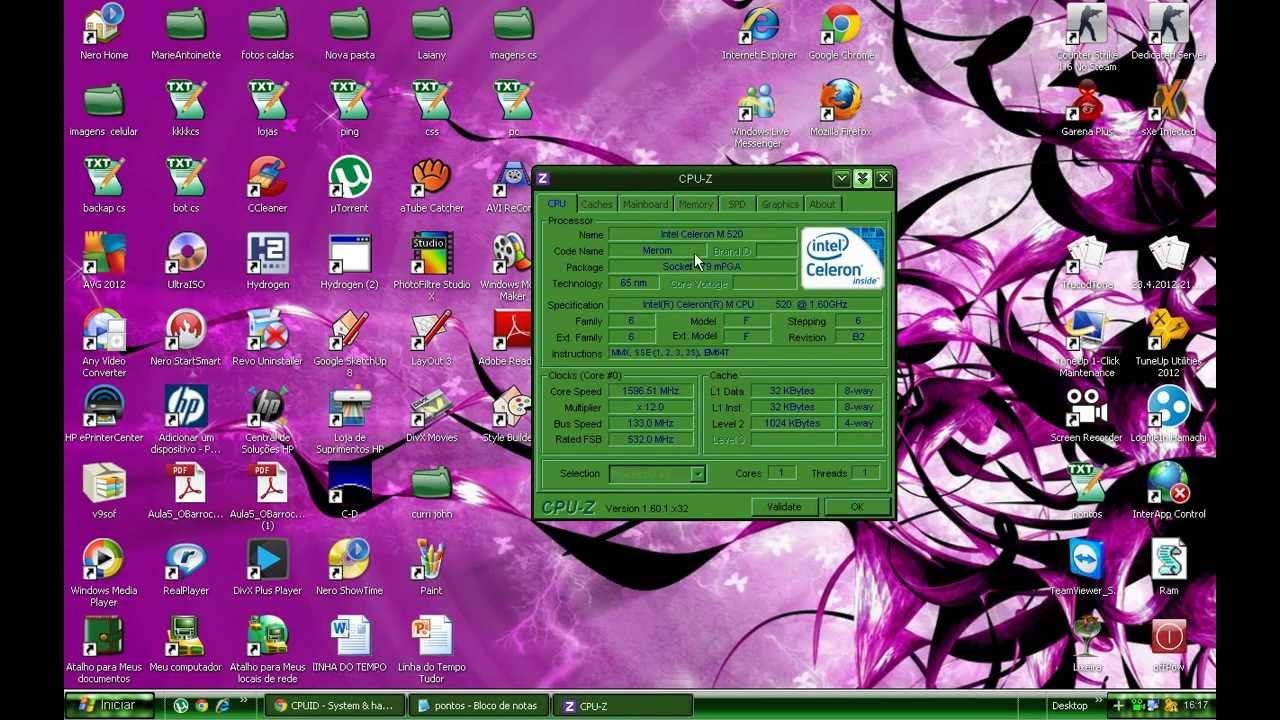Launch Windows Media Player shortcut

[104, 573]
